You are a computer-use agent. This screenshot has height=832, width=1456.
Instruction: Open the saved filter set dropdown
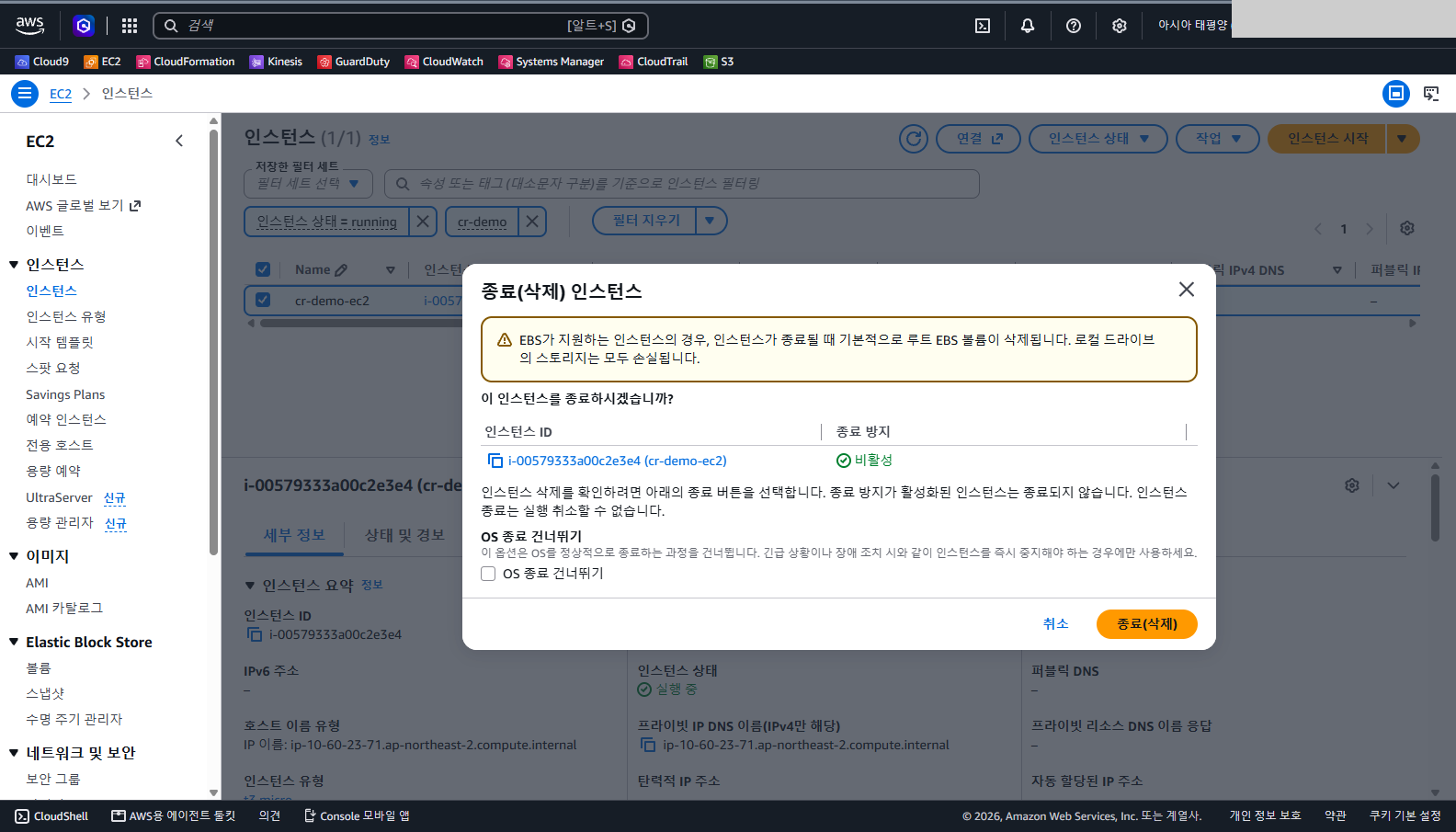coord(308,184)
